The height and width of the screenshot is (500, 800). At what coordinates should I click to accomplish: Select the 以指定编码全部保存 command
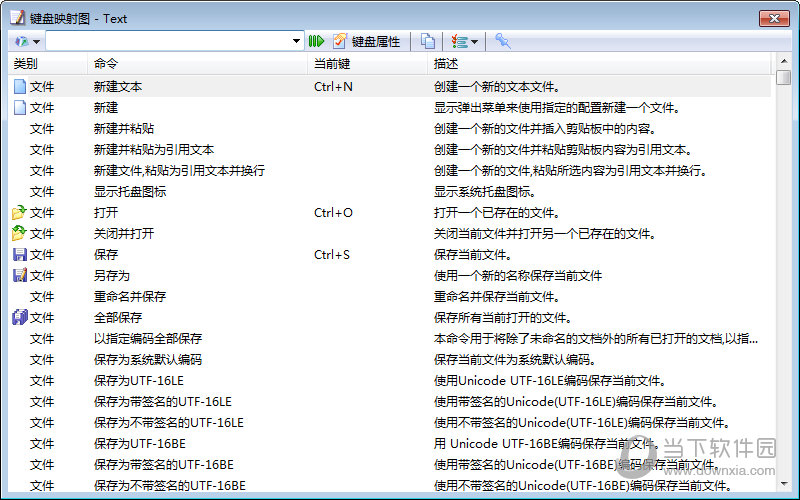(148, 338)
